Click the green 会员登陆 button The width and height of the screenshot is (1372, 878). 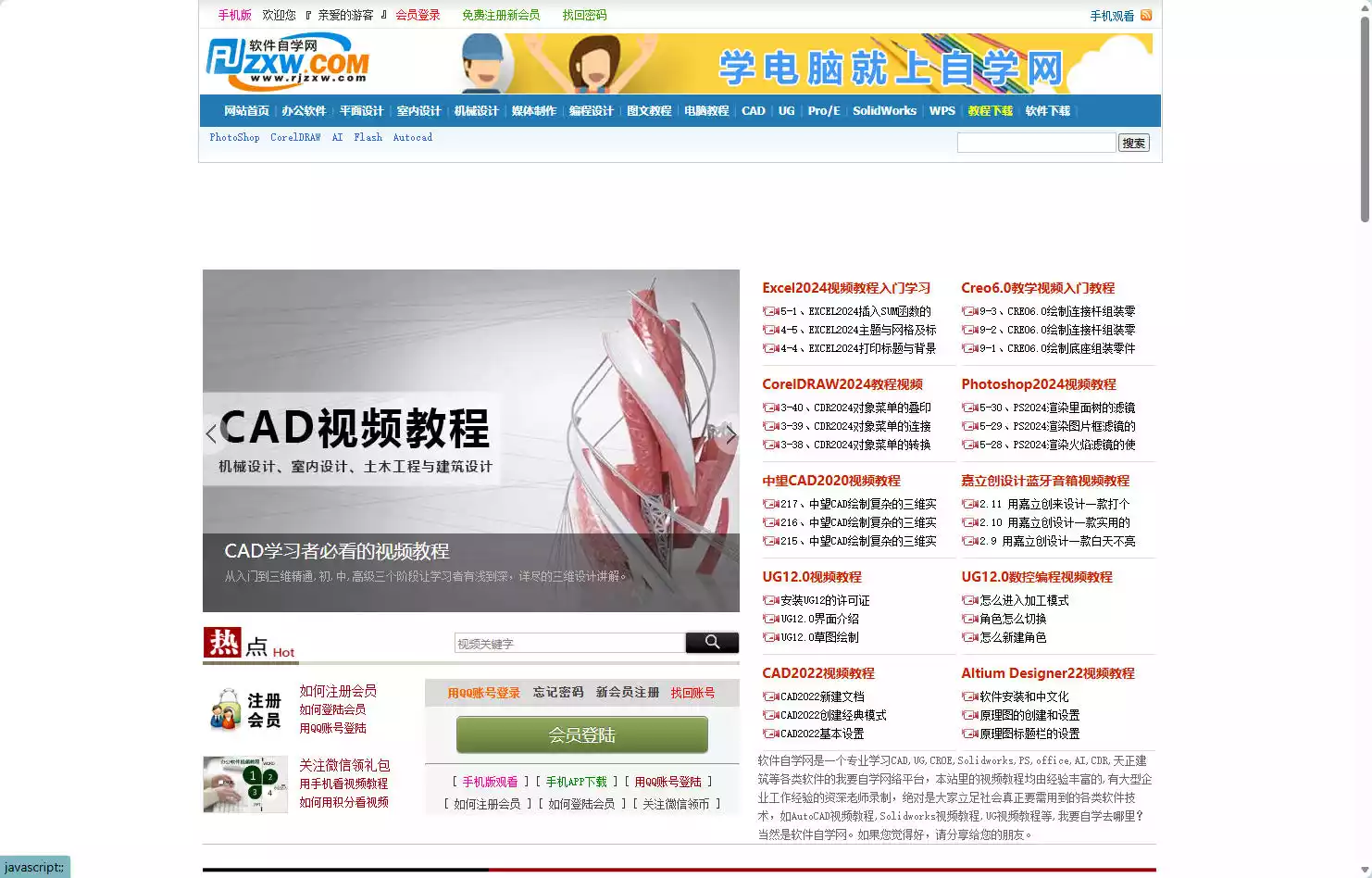coord(581,734)
